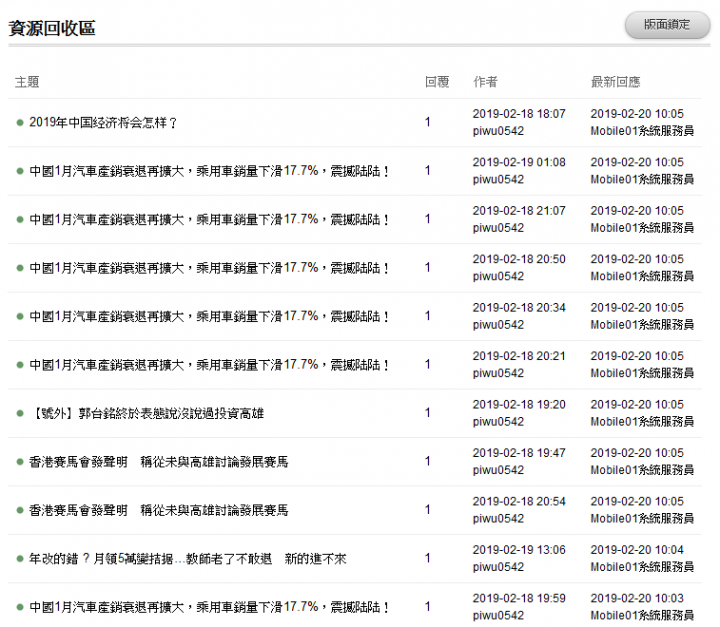The width and height of the screenshot is (720, 627).
Task: Click author piwu0542 under 2019-02-18 20:50
Action: (498, 276)
